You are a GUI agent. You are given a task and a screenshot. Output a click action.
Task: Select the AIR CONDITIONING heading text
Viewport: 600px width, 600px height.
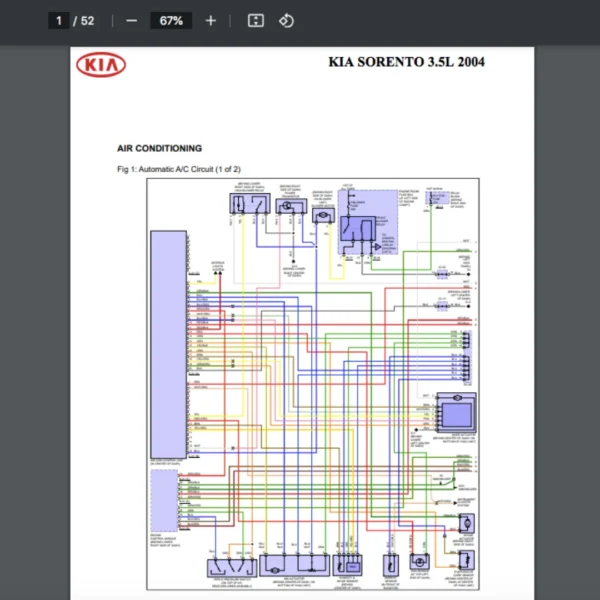(x=159, y=148)
